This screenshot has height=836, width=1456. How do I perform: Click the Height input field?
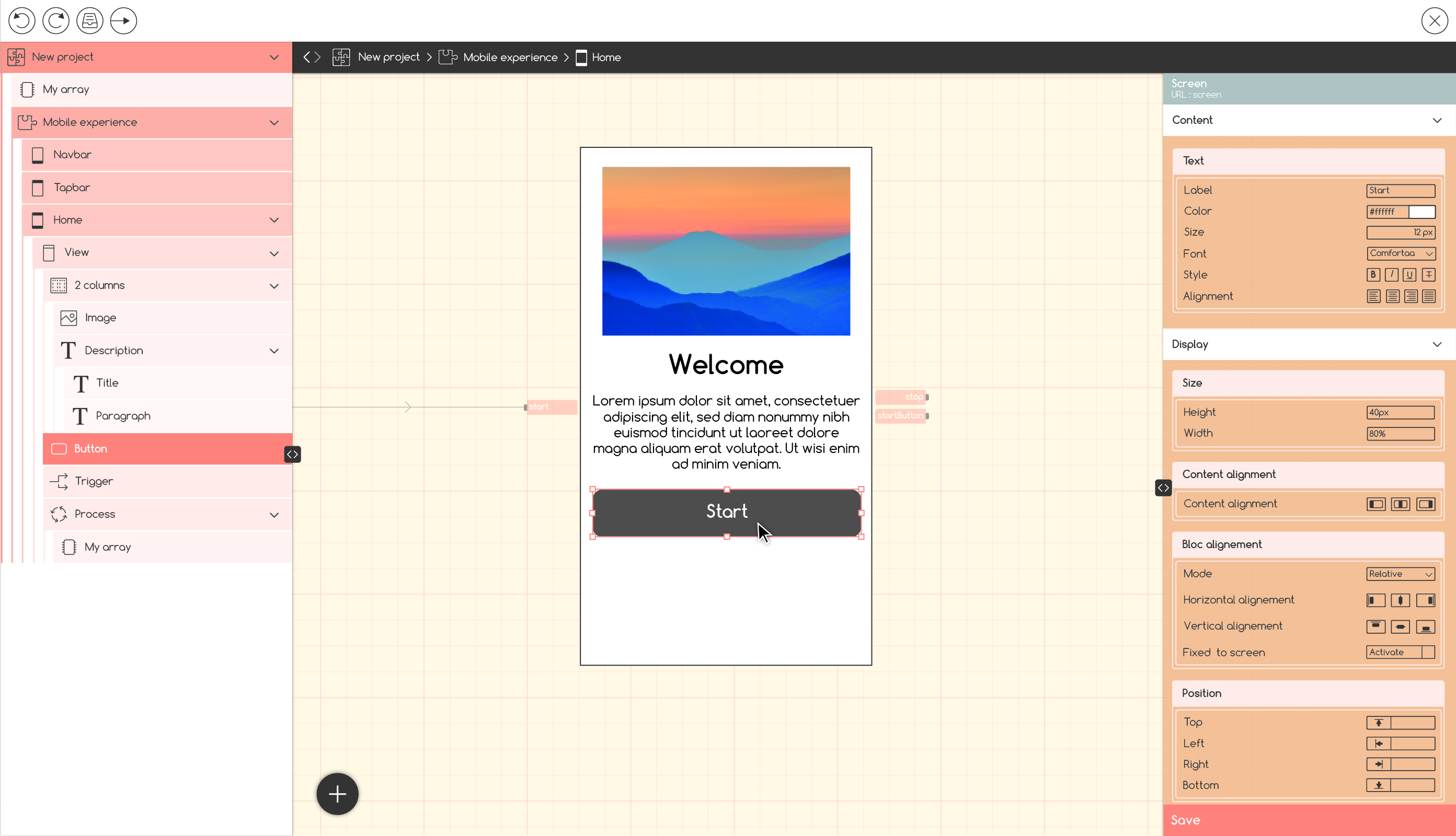tap(1400, 412)
